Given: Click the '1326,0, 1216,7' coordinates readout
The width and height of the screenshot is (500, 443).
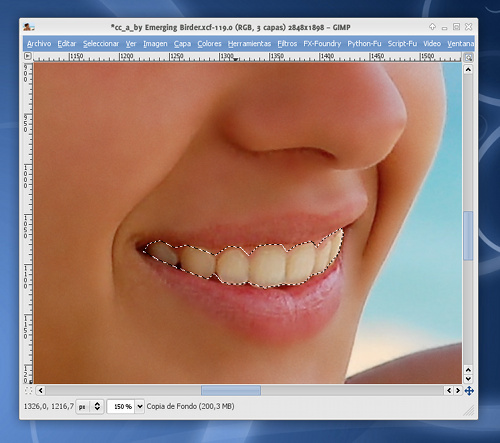Looking at the screenshot, I should coord(49,406).
